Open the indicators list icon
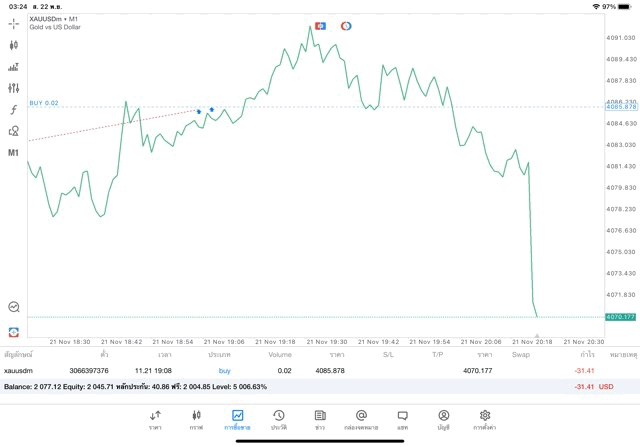Image resolution: width=640 pixels, height=447 pixels. (14, 67)
